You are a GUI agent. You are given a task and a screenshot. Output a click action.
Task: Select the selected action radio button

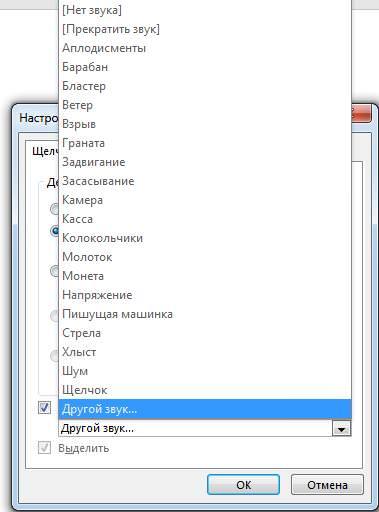click(54, 231)
